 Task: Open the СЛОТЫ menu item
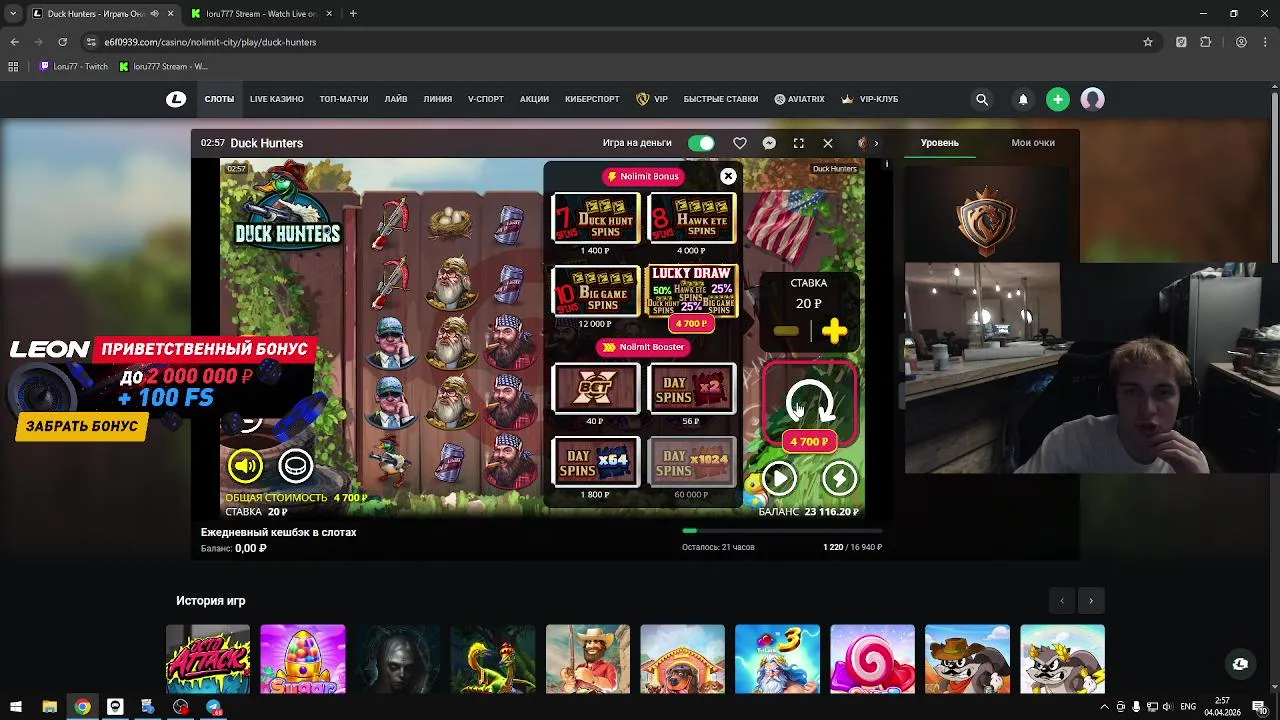(x=219, y=99)
